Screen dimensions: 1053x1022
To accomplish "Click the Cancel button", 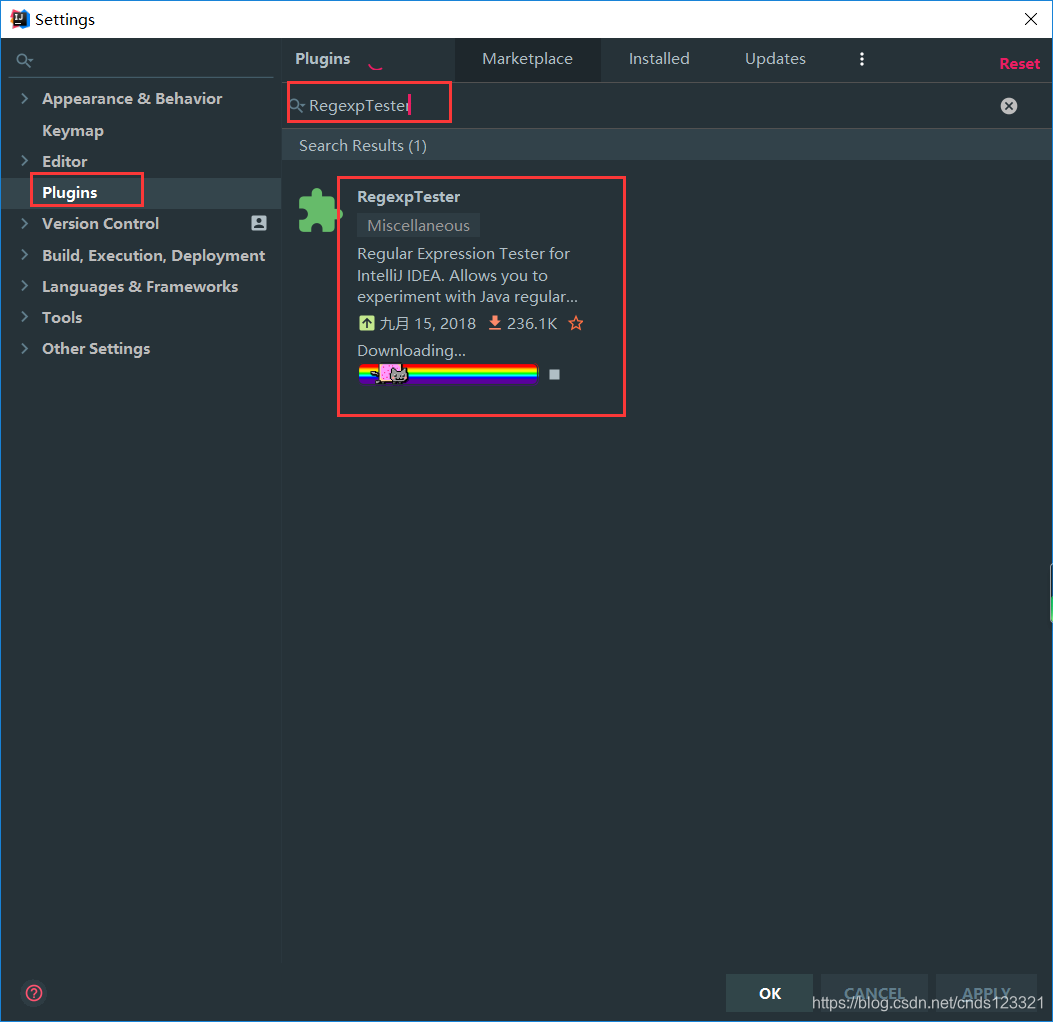I will 874,992.
